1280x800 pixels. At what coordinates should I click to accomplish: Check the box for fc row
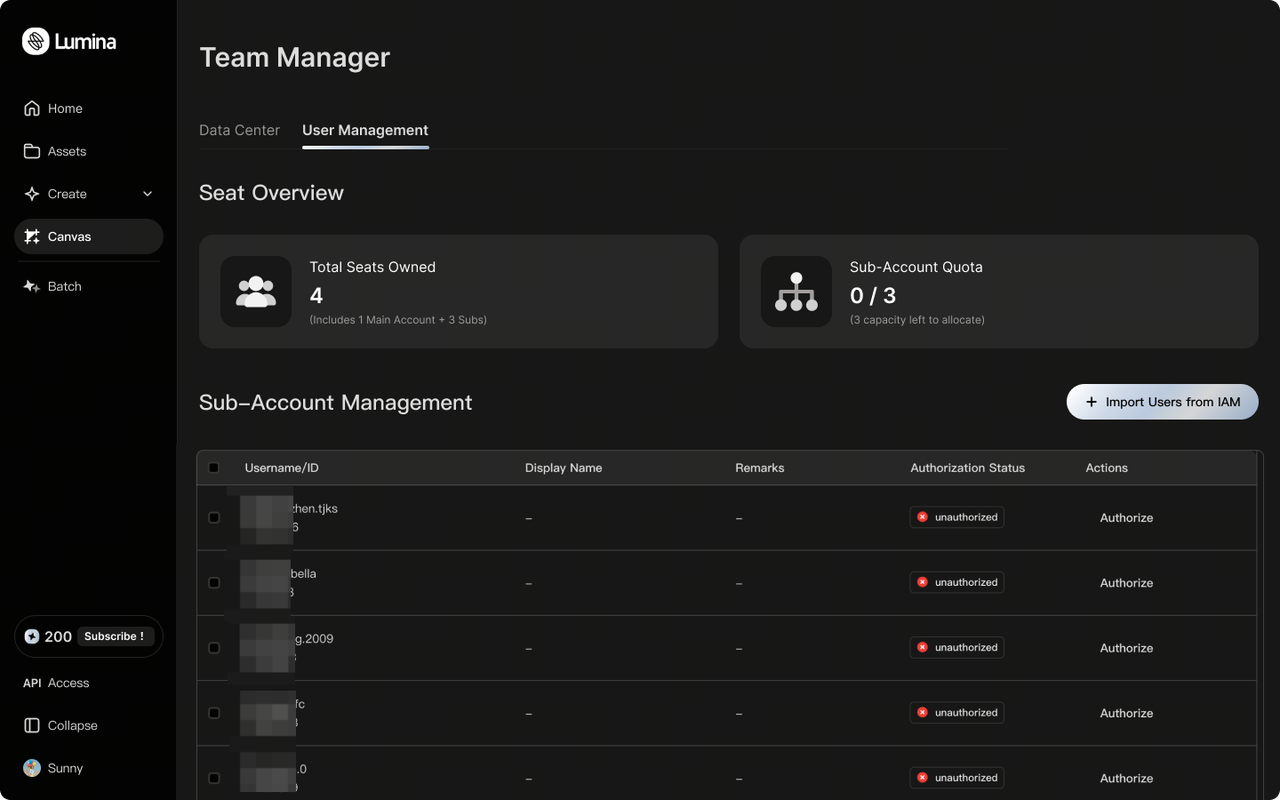coord(214,713)
